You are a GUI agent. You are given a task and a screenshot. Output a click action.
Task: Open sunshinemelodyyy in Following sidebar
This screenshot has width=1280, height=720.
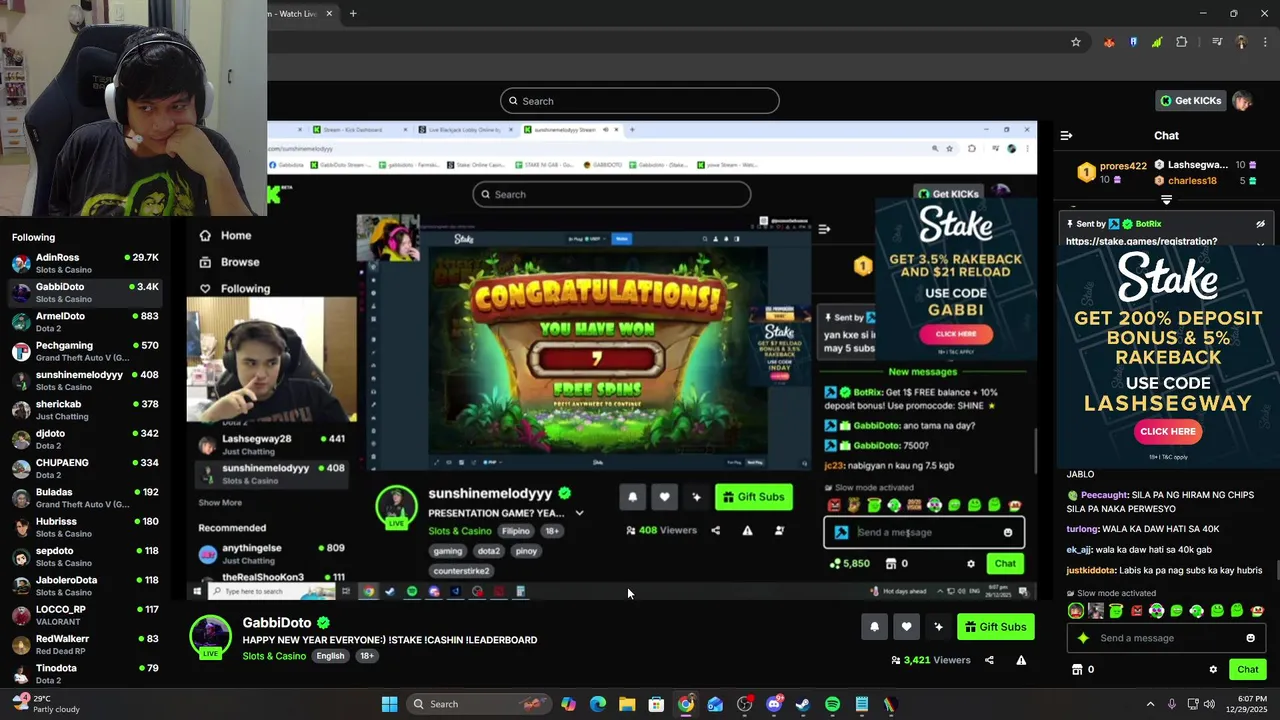point(85,381)
